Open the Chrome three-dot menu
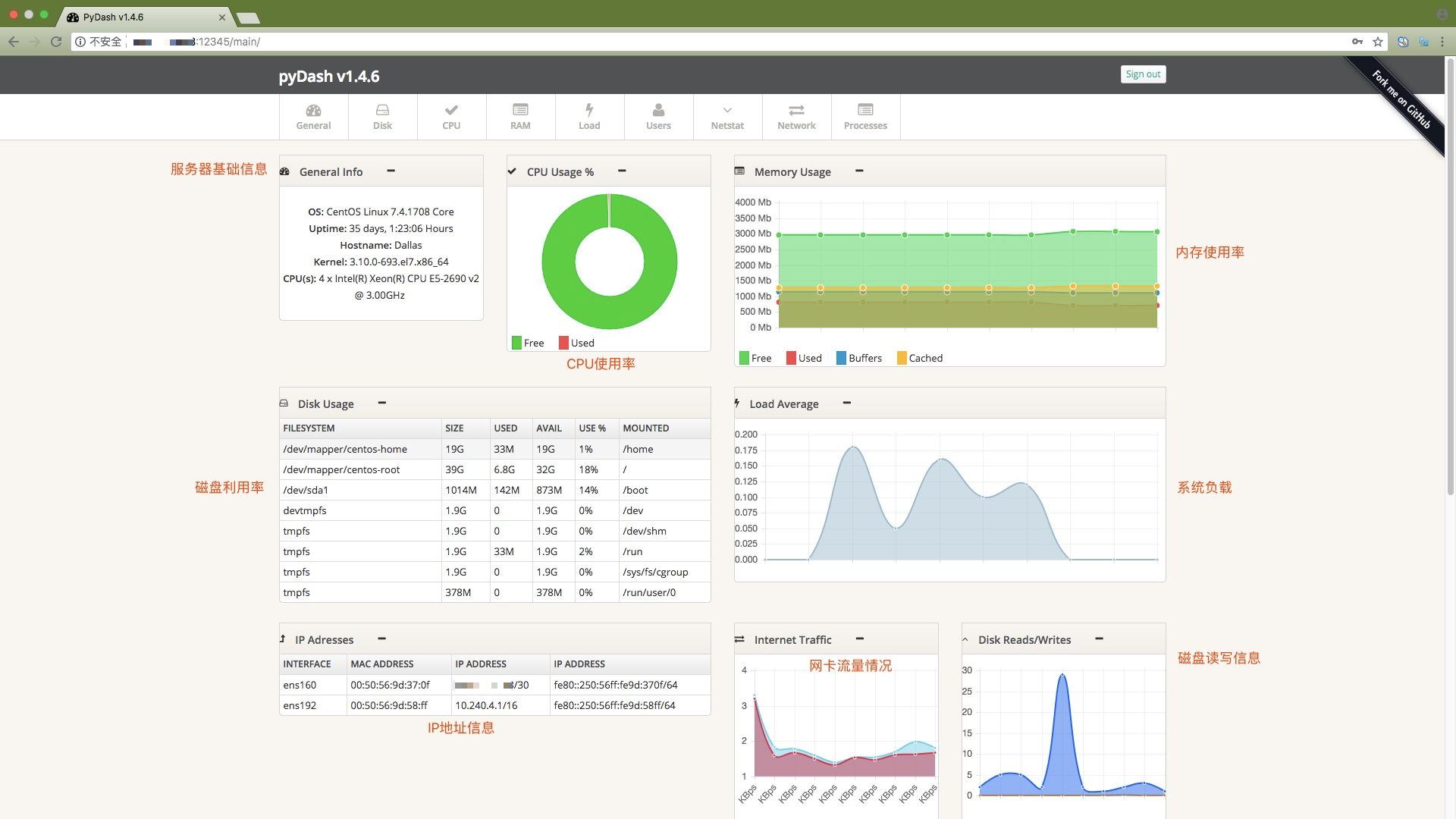Viewport: 1456px width, 819px height. pos(1442,42)
